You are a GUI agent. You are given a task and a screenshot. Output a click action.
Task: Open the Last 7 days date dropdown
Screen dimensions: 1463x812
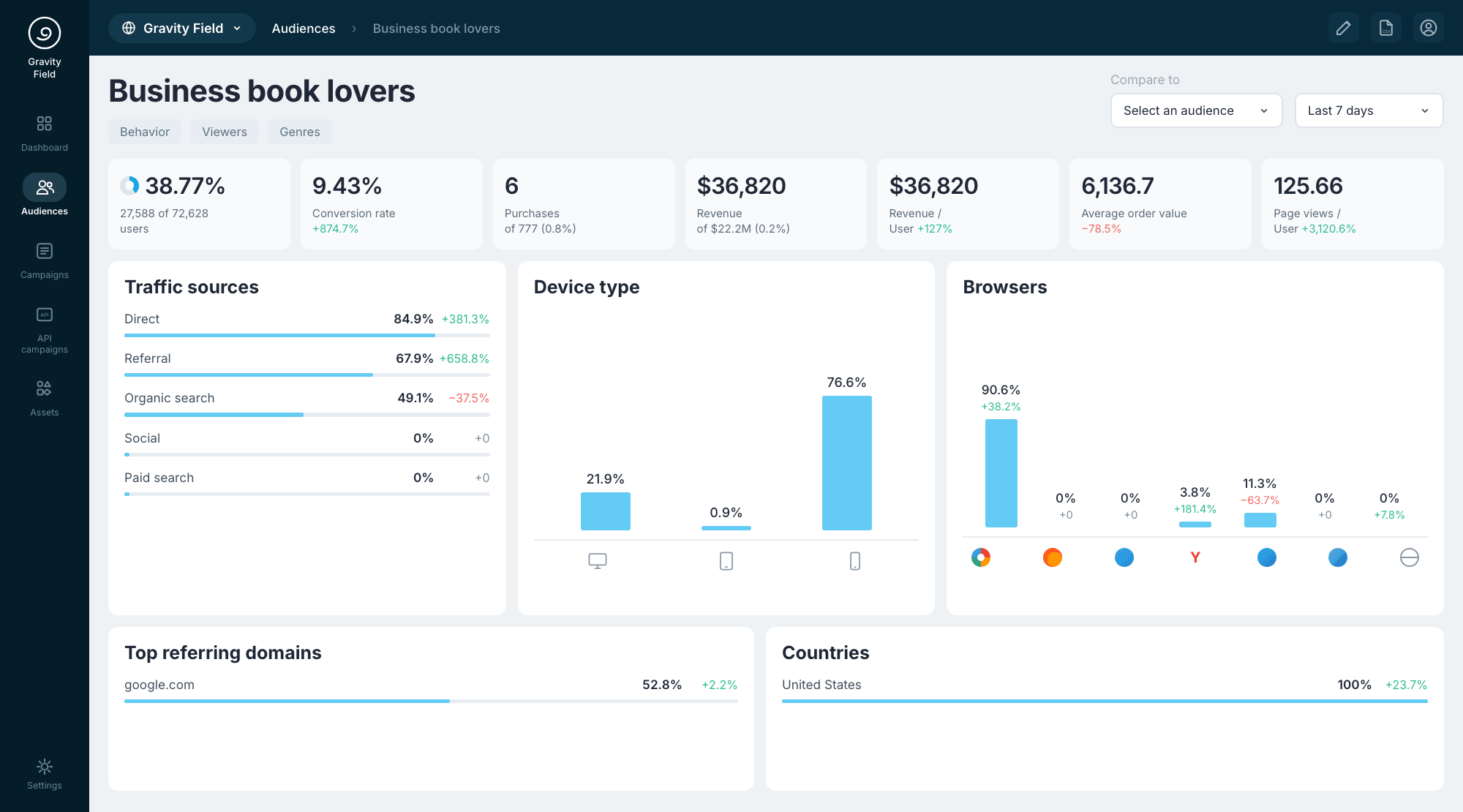[1369, 110]
